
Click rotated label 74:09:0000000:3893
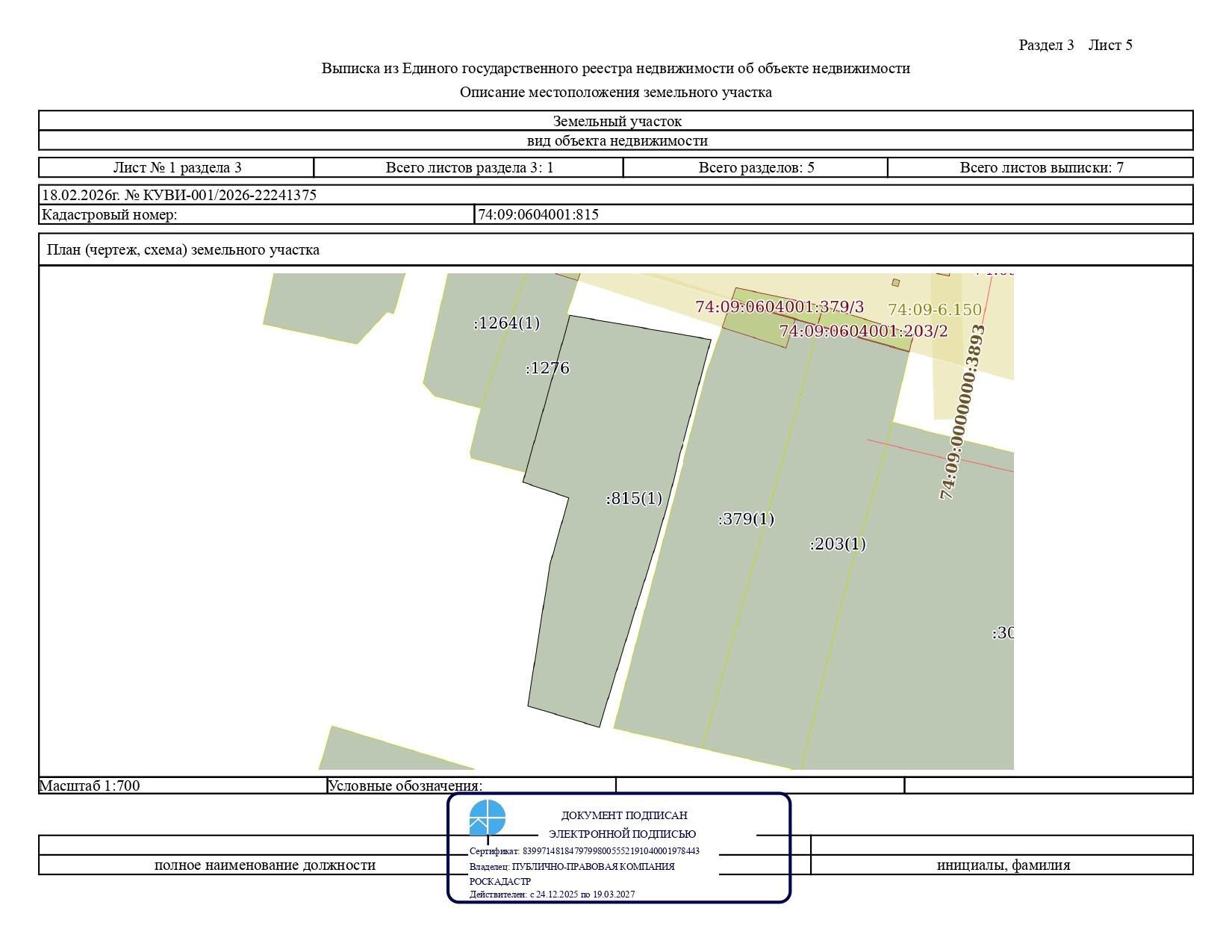point(962,411)
